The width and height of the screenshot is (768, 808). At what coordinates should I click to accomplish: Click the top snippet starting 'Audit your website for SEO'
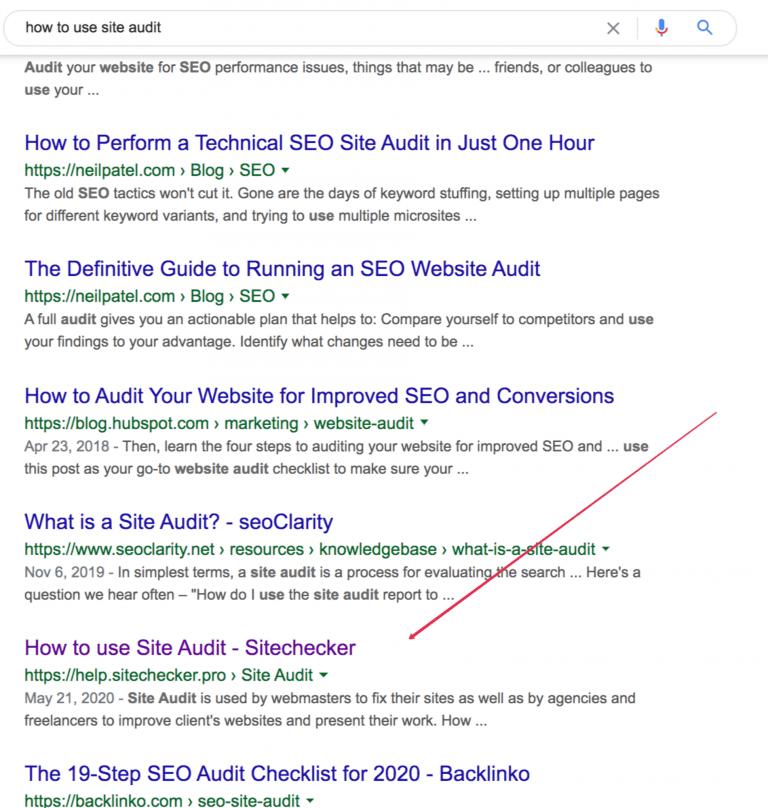(338, 78)
